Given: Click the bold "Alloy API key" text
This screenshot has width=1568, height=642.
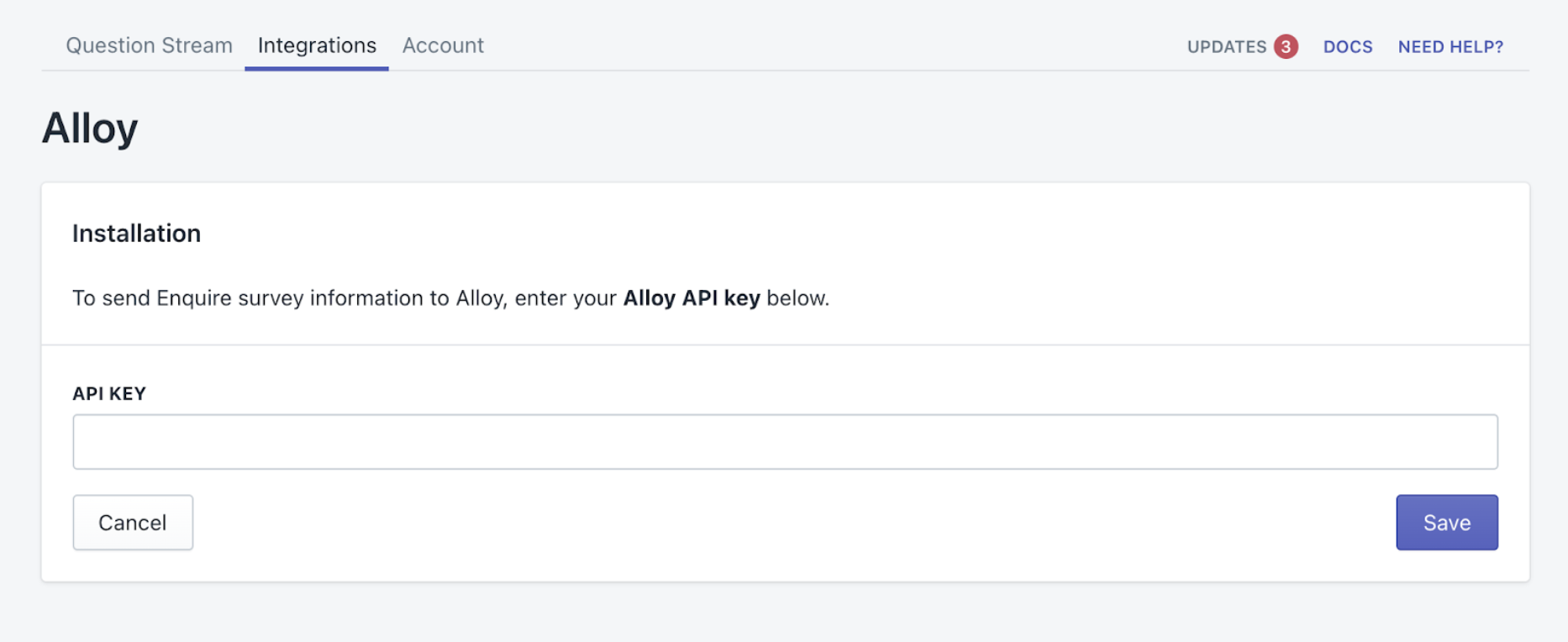Looking at the screenshot, I should (x=691, y=298).
